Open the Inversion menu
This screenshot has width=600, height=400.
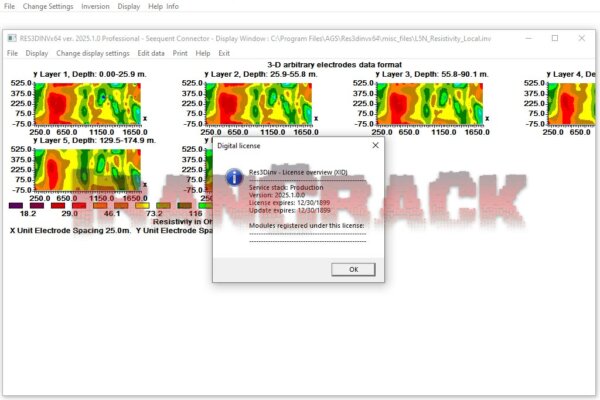coord(95,7)
